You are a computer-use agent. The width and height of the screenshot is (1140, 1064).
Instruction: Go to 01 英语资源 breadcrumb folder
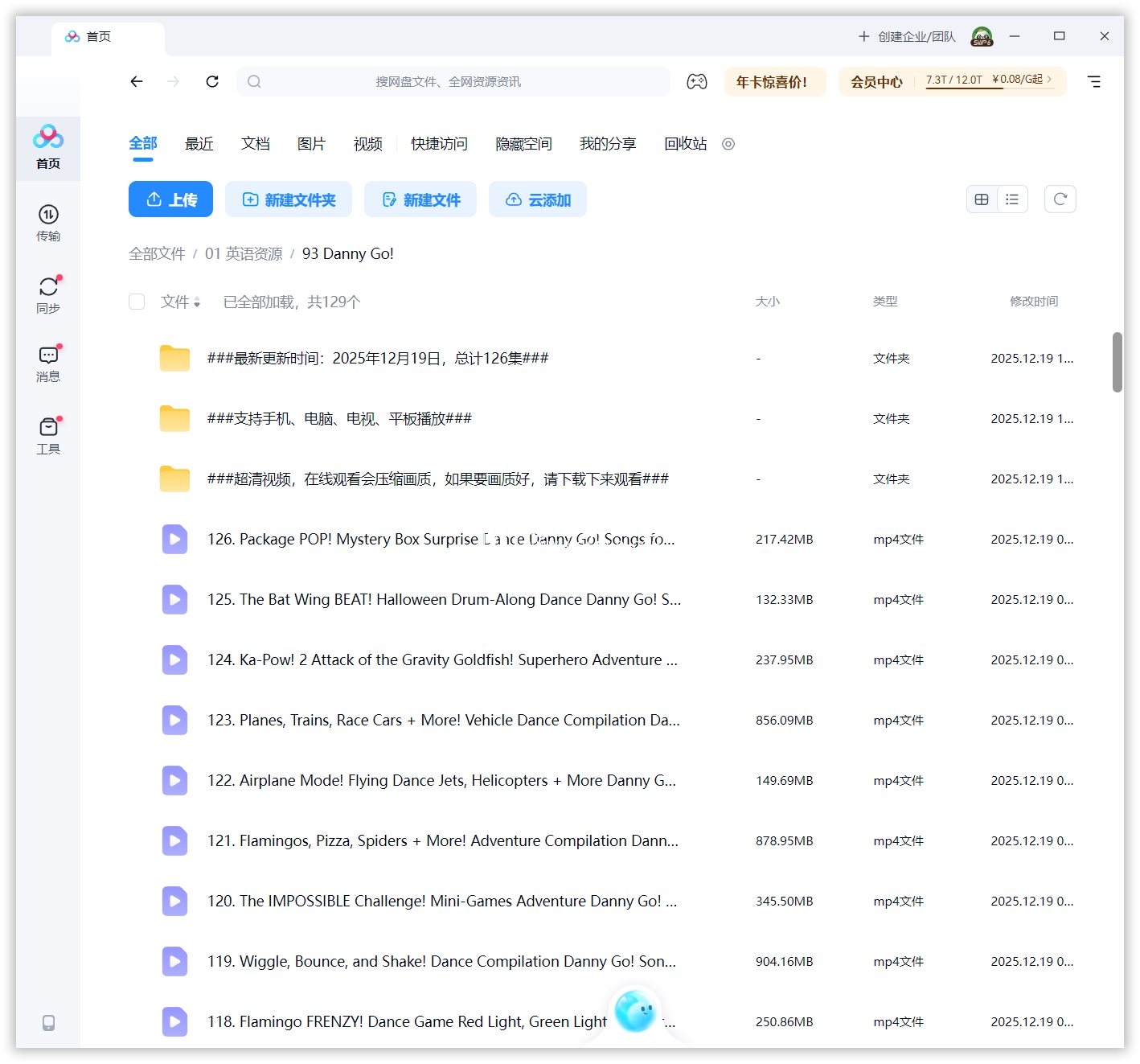coord(244,254)
